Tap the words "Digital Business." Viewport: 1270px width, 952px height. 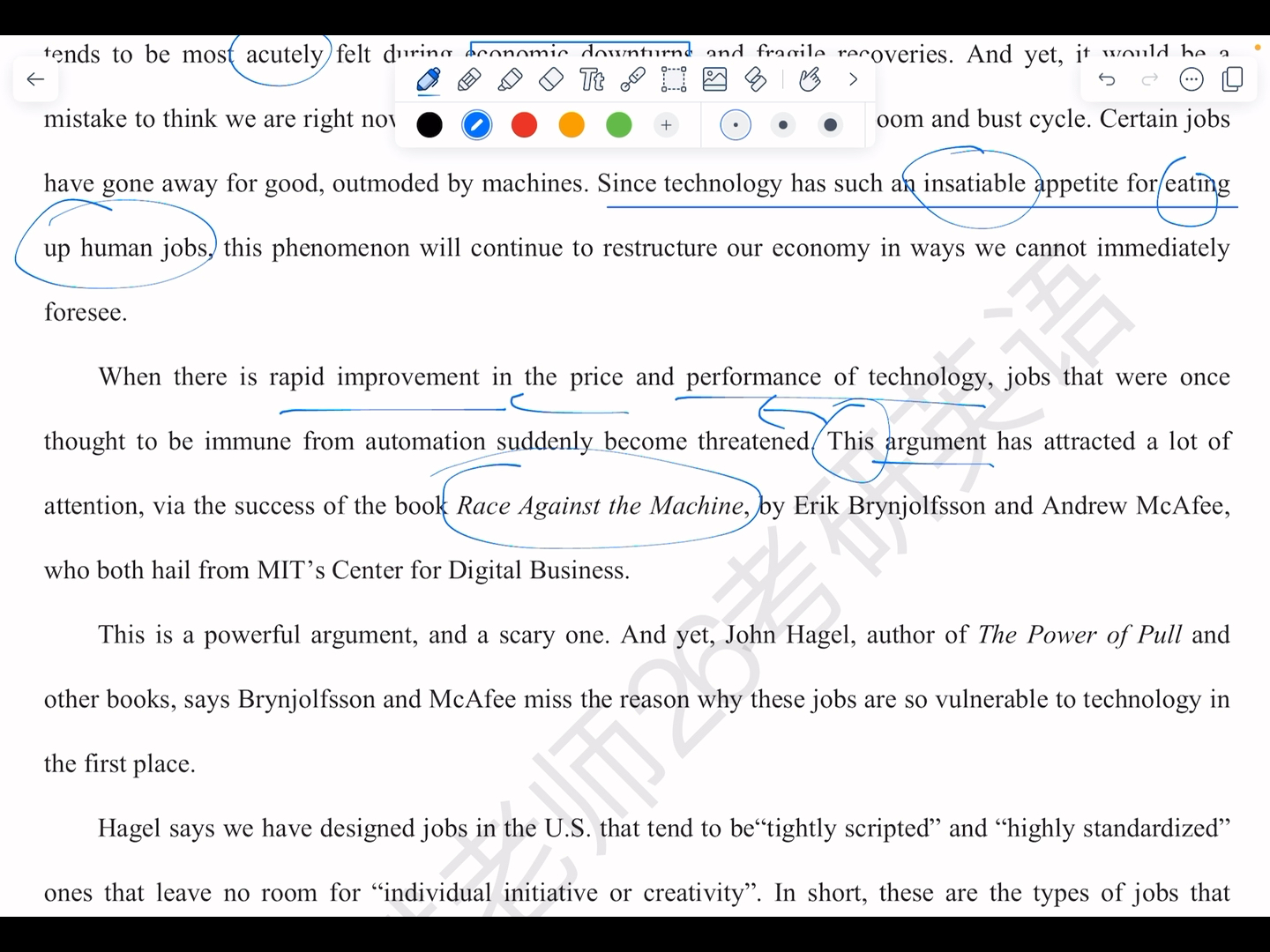point(539,570)
